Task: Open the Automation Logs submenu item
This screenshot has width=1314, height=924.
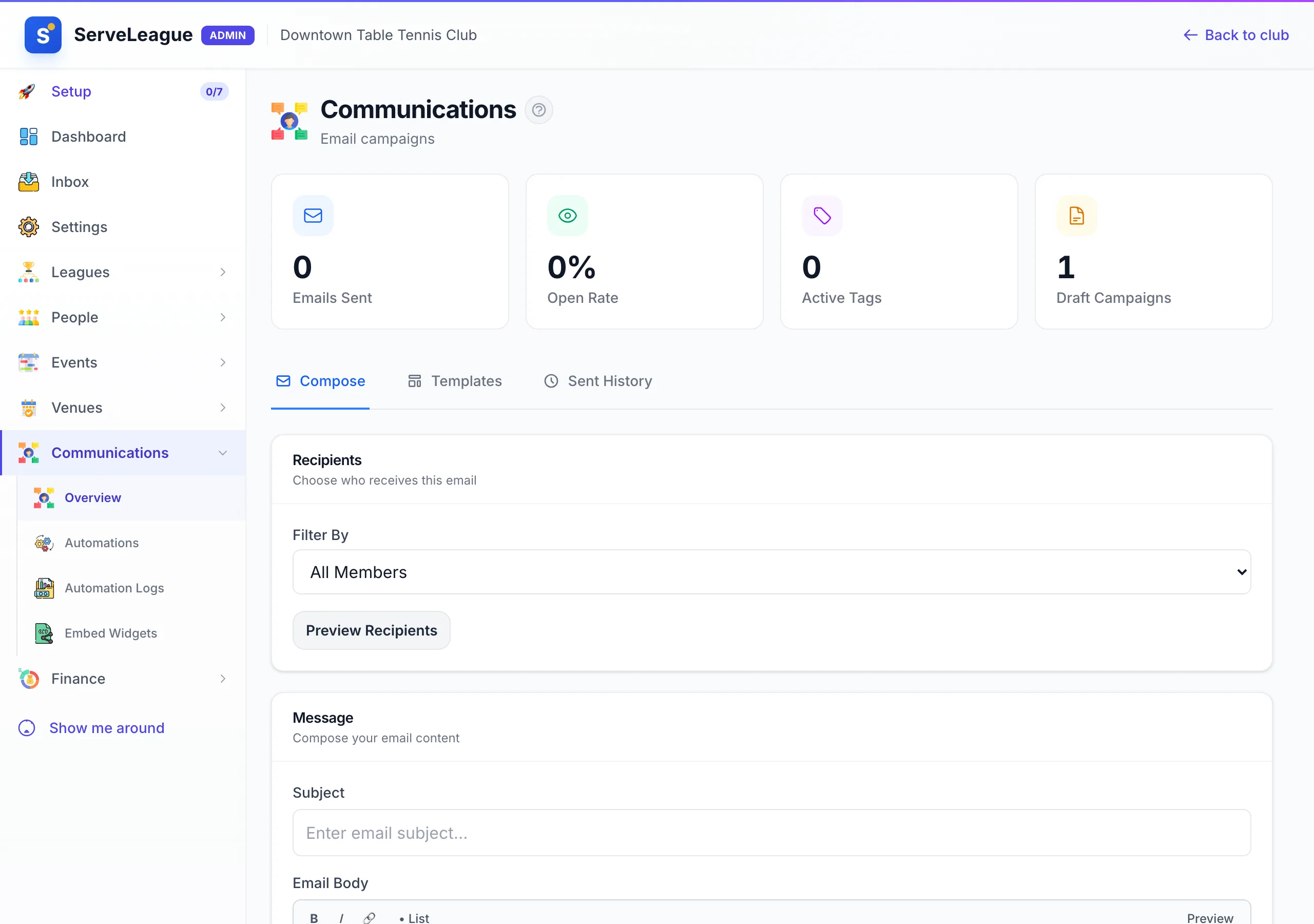Action: pyautogui.click(x=131, y=588)
